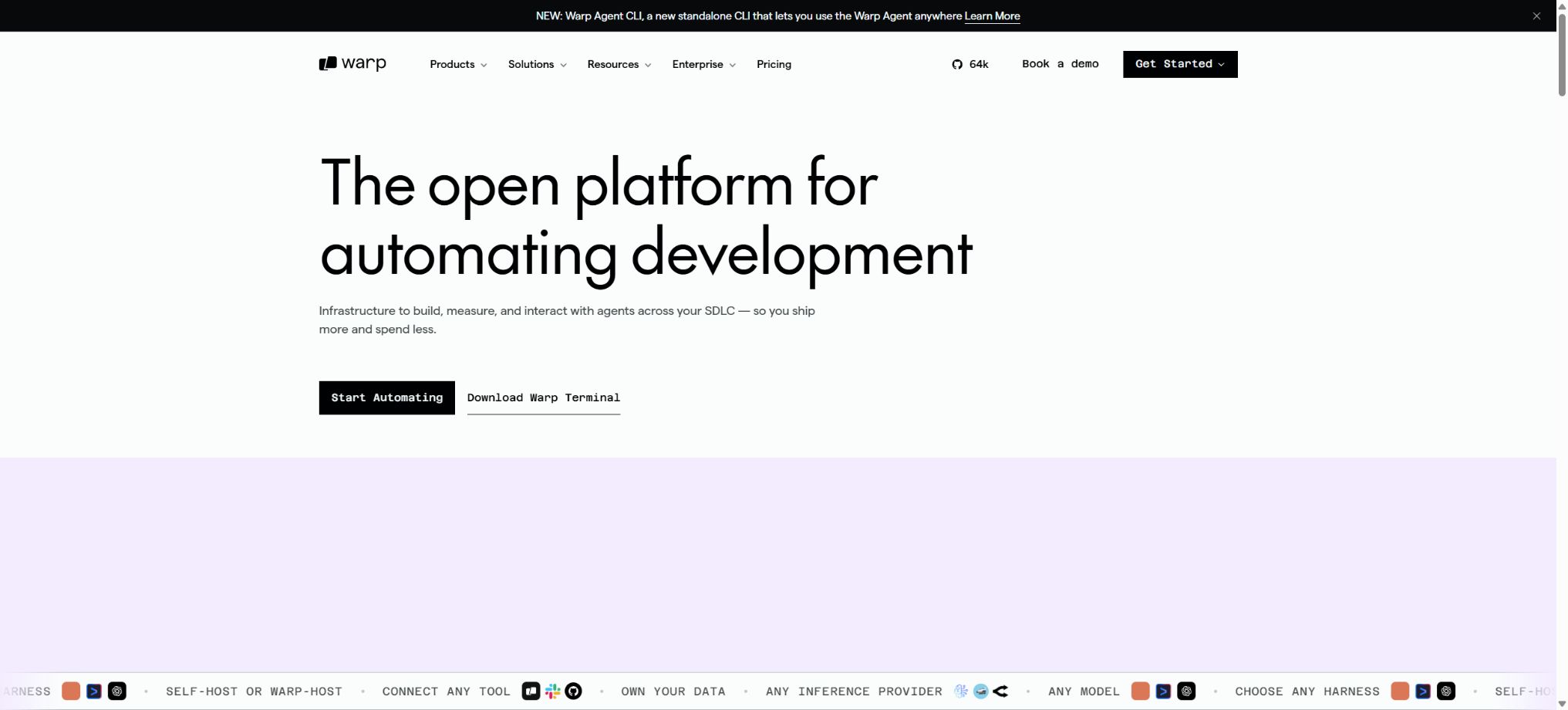Expand the Products menu
The image size is (1568, 710).
click(458, 65)
